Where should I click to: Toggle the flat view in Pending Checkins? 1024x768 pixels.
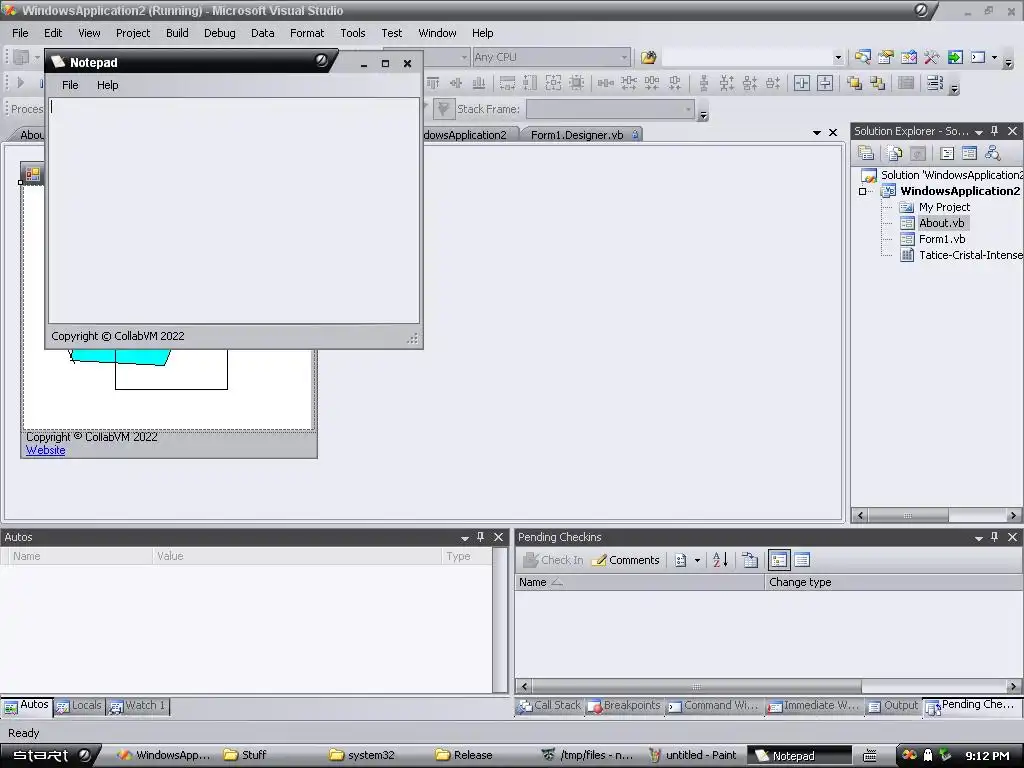click(802, 560)
